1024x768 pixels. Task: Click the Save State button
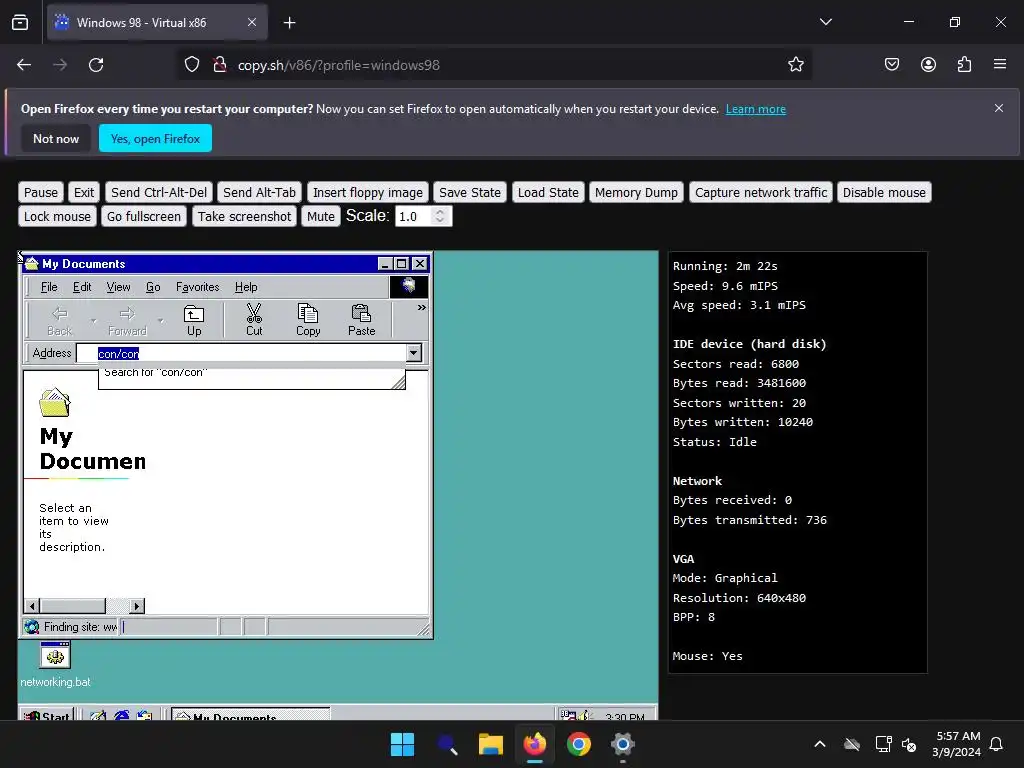pyautogui.click(x=470, y=193)
